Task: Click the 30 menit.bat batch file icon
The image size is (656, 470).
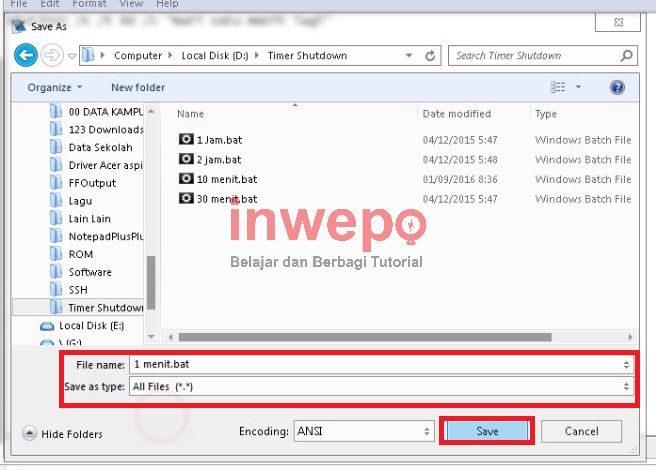Action: click(186, 198)
